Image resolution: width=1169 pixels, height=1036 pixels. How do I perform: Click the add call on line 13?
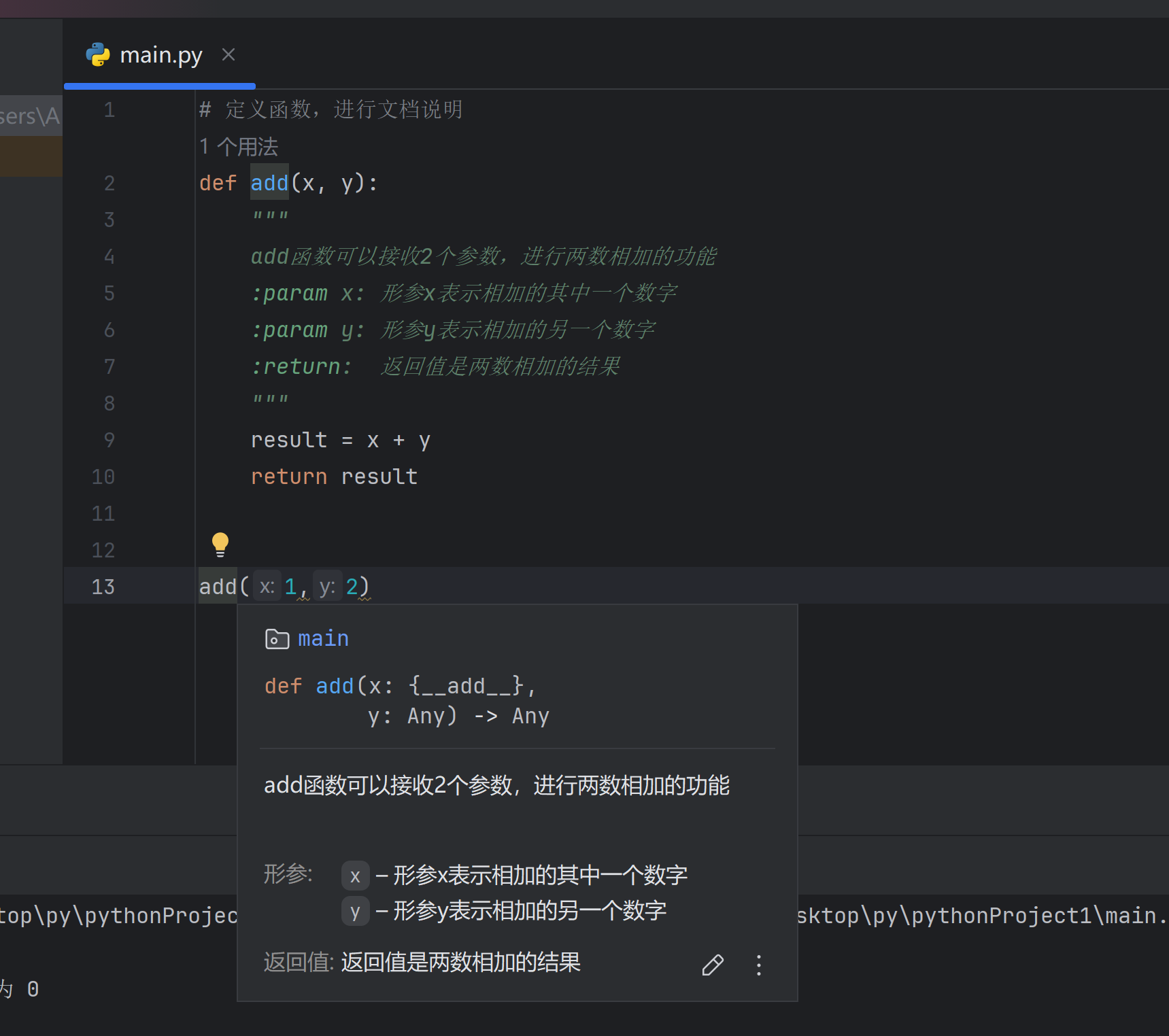point(218,586)
